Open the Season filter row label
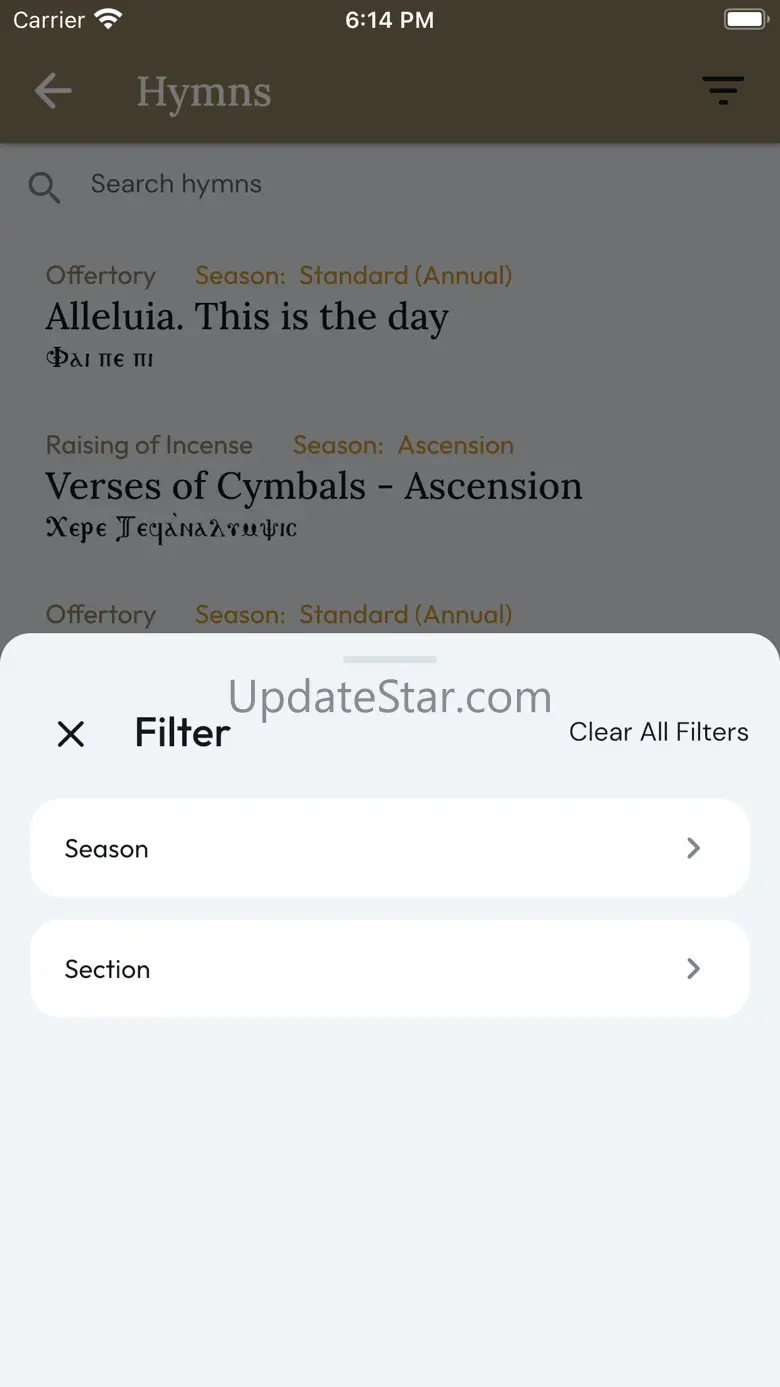This screenshot has height=1387, width=780. pos(107,849)
